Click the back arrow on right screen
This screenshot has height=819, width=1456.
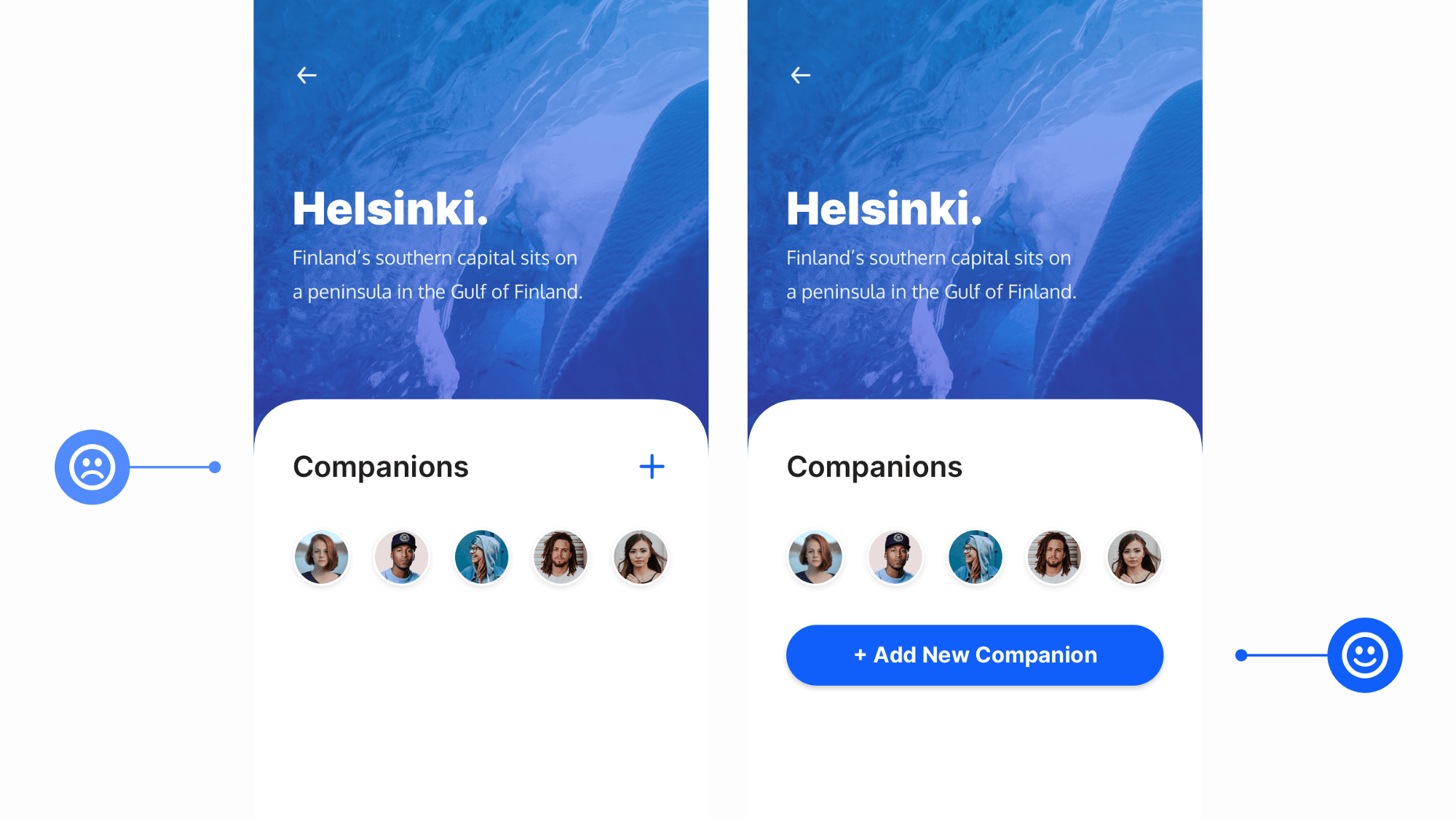pyautogui.click(x=800, y=75)
